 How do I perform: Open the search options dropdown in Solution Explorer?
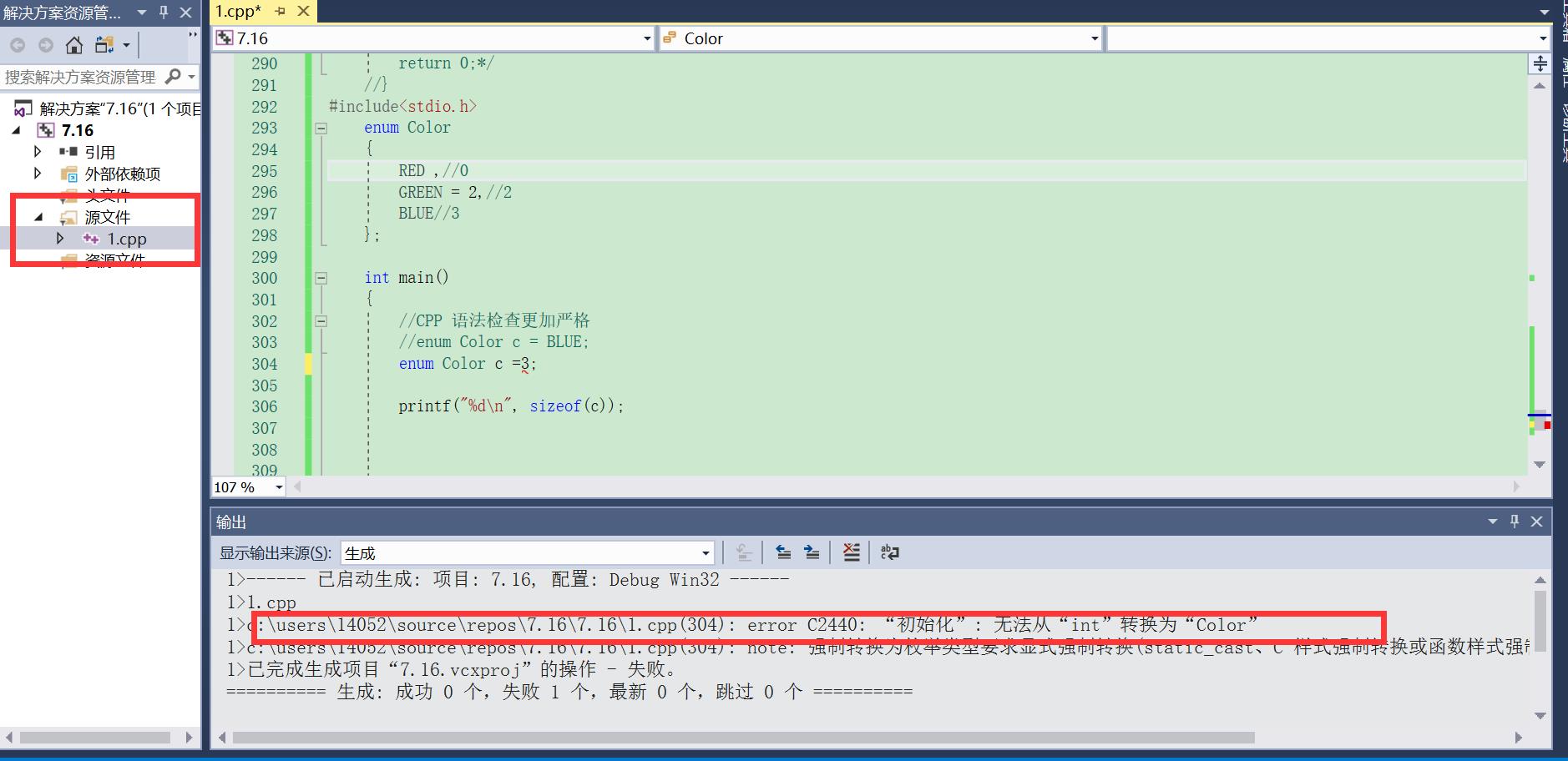tap(191, 77)
